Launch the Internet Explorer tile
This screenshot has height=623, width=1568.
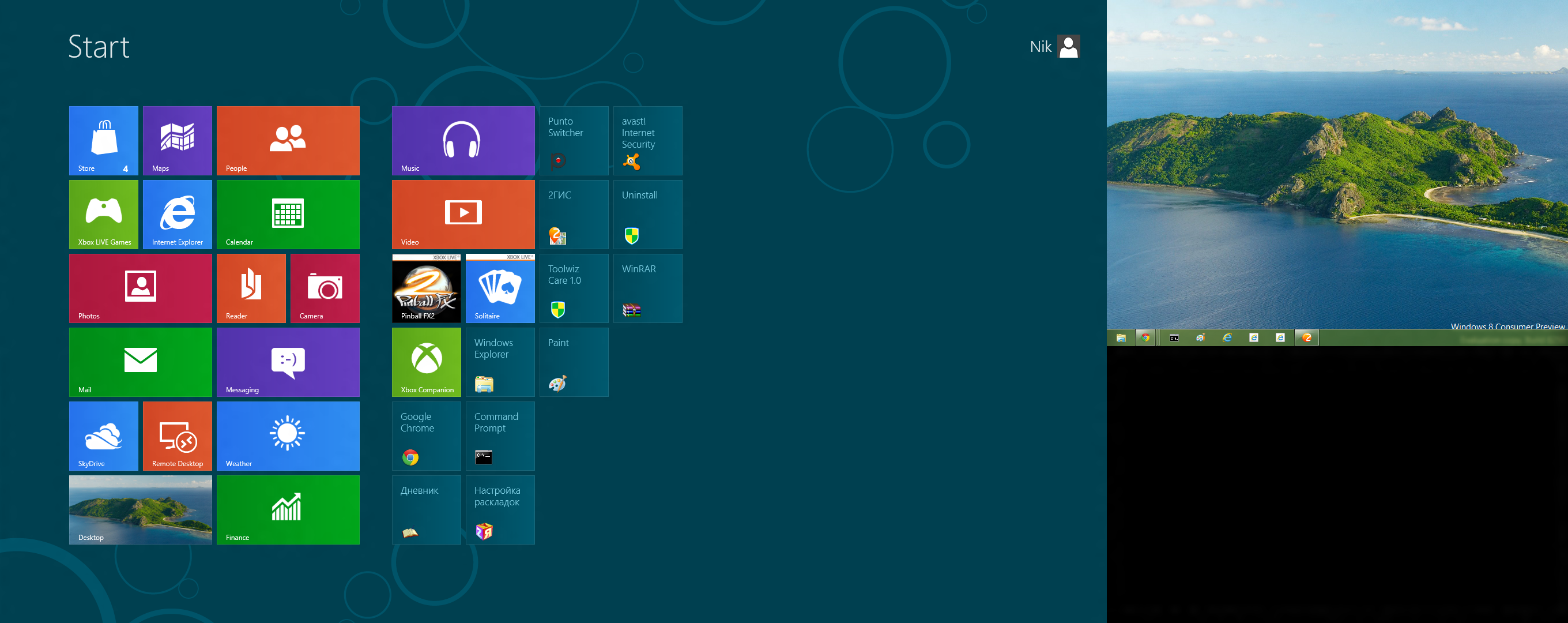[177, 215]
